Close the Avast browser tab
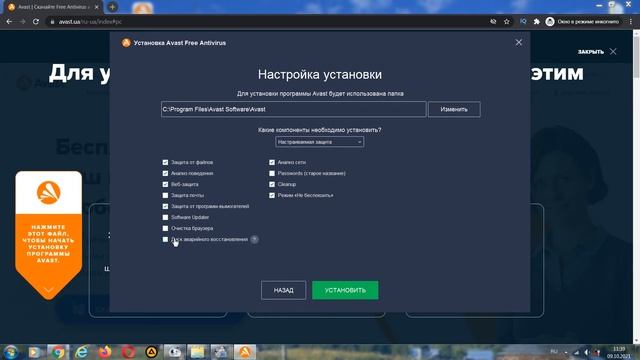The image size is (640, 360). tap(97, 7)
